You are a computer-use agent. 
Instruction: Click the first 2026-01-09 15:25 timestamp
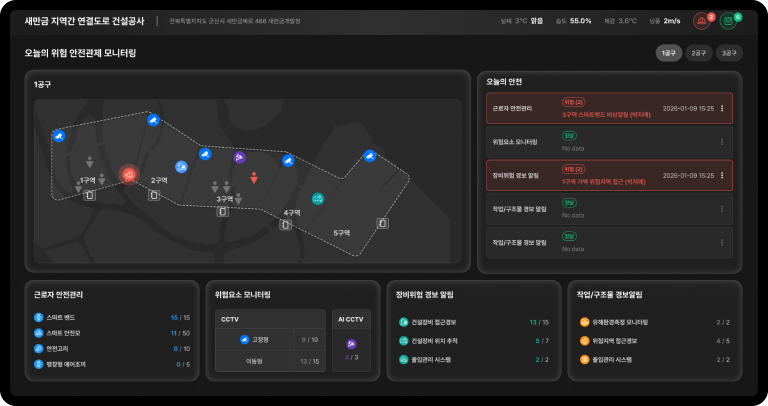point(688,108)
